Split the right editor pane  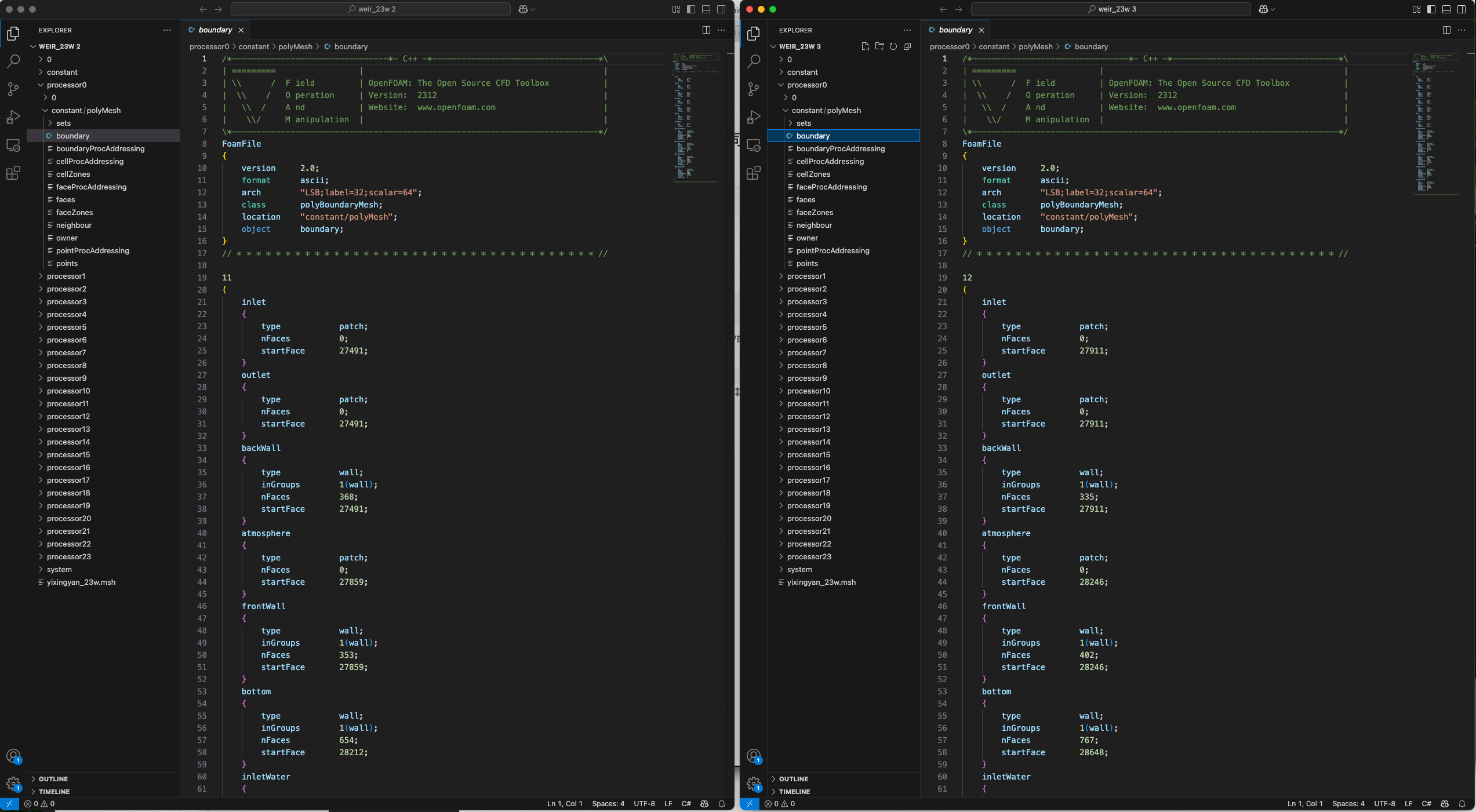pos(1446,30)
